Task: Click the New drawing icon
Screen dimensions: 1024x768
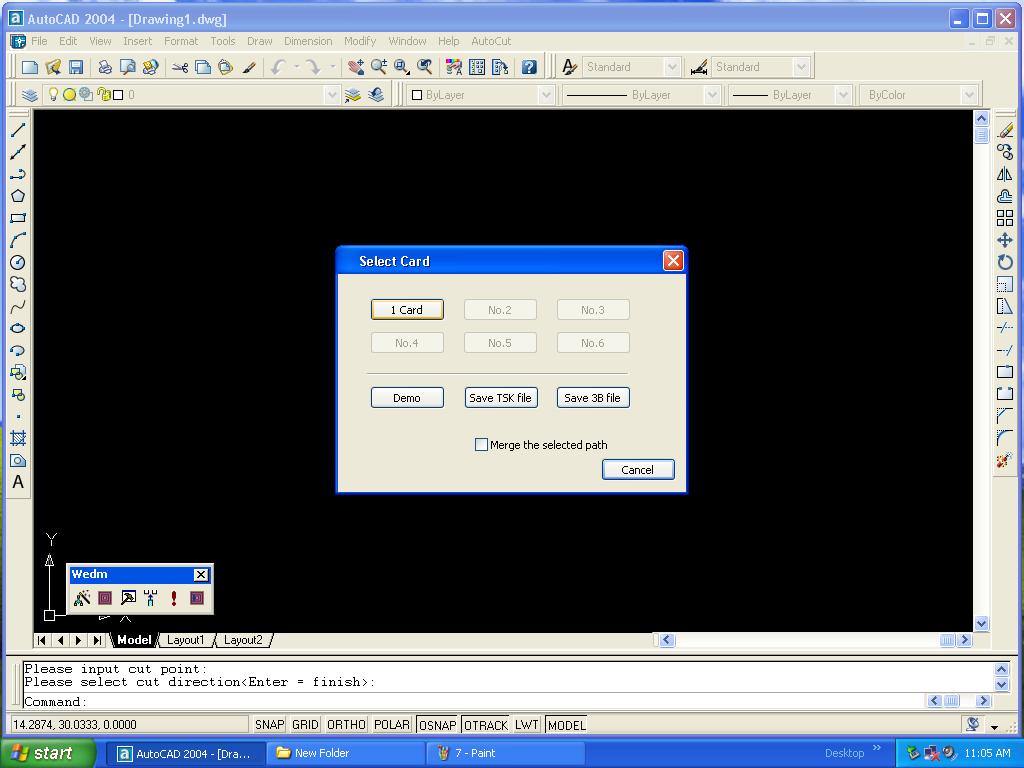Action: click(30, 67)
